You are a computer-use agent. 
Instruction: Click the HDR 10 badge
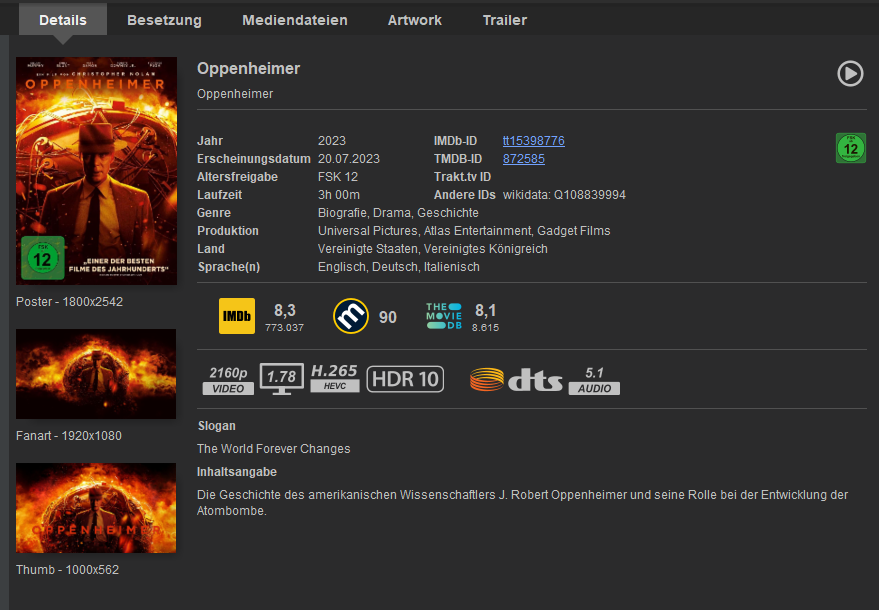(x=405, y=379)
